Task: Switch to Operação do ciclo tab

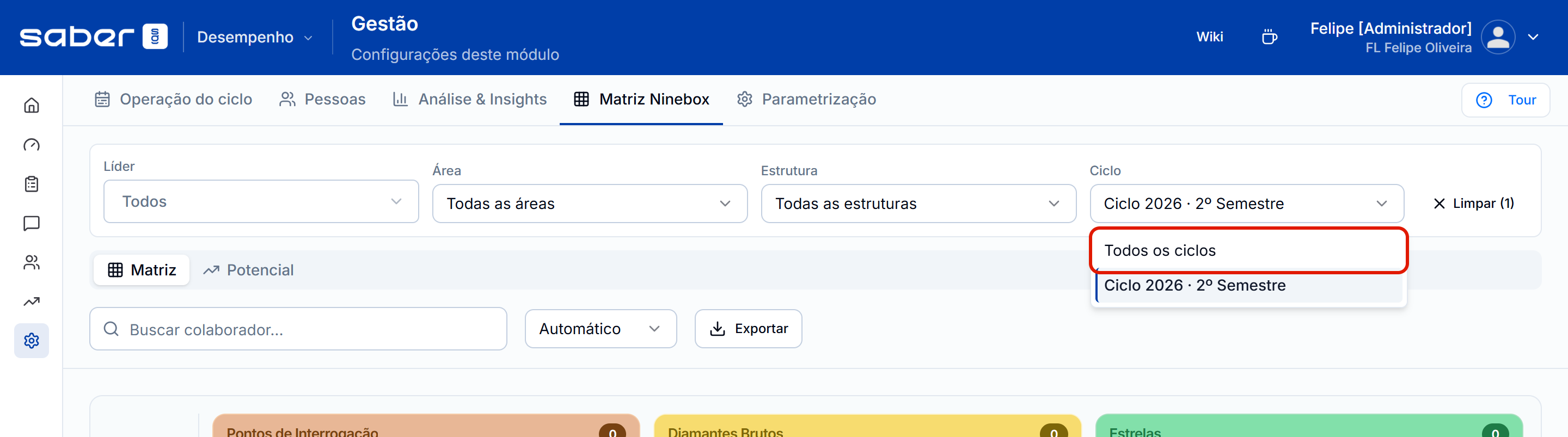Action: click(x=174, y=99)
